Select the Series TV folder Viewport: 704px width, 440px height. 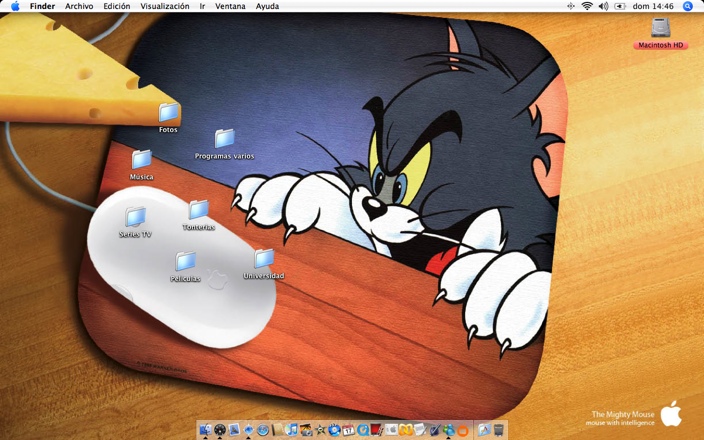pos(135,217)
